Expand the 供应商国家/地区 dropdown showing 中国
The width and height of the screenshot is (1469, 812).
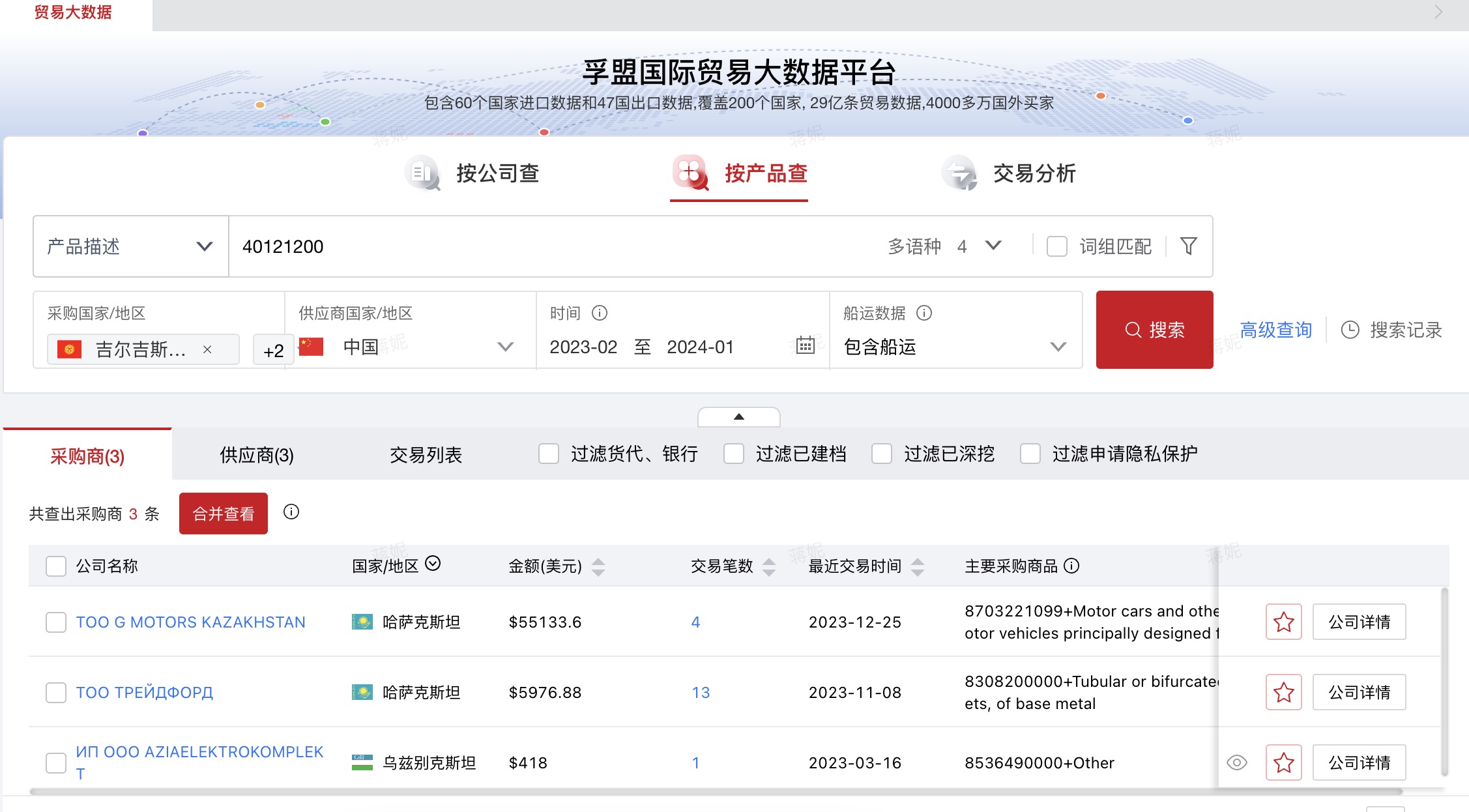coord(506,347)
